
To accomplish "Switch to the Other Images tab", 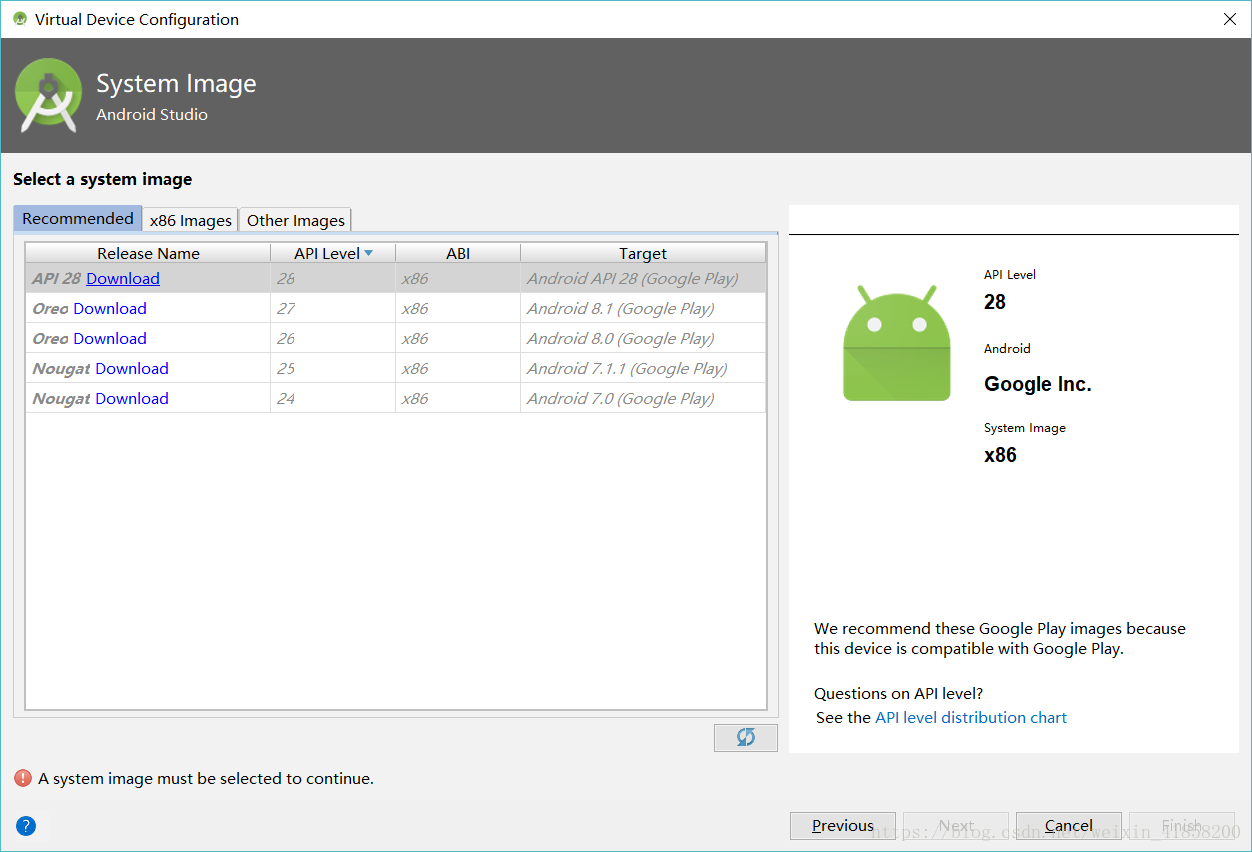I will 296,220.
